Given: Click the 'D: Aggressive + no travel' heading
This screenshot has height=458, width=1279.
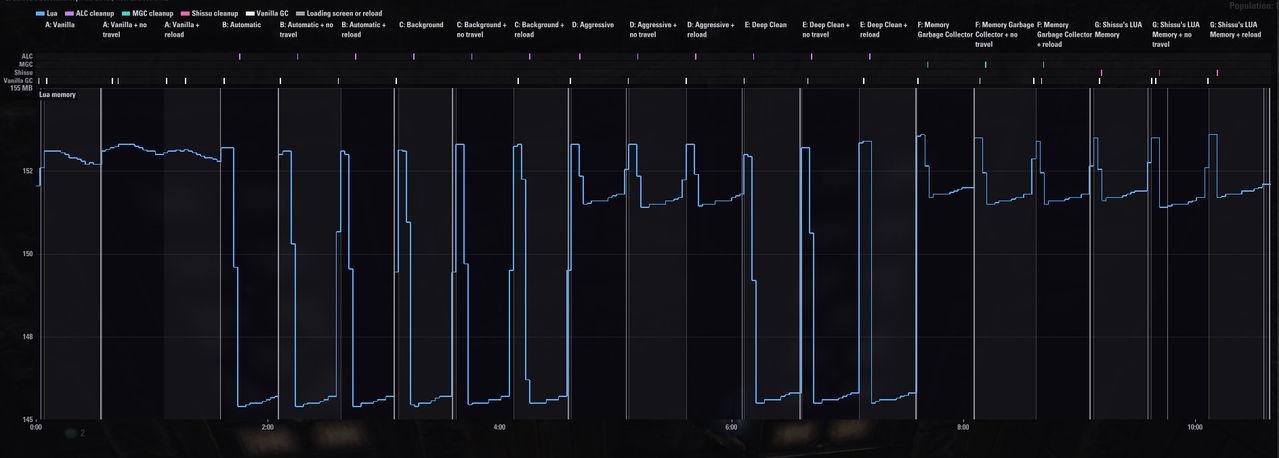Looking at the screenshot, I should [653, 29].
